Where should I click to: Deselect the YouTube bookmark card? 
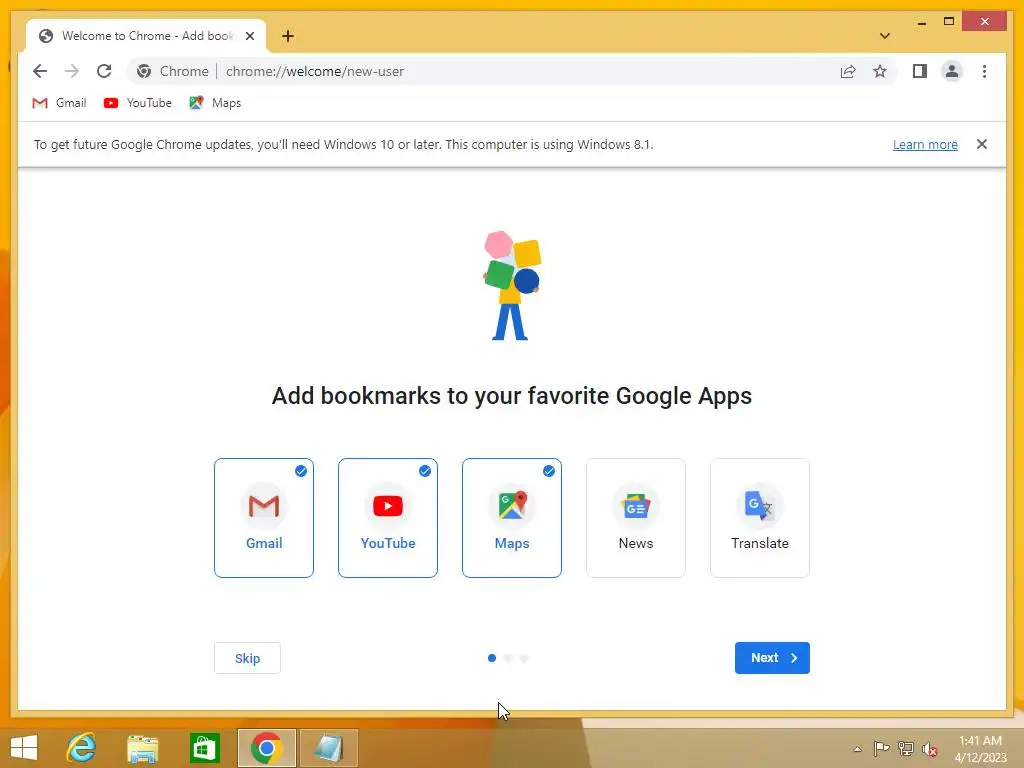click(x=388, y=518)
